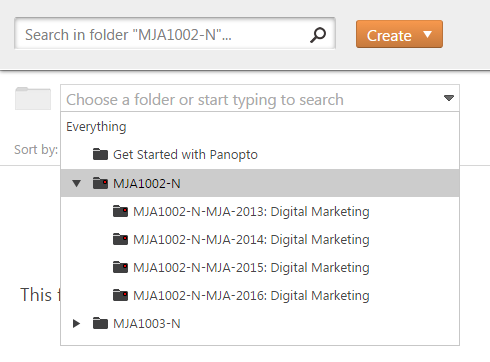This screenshot has height=362, width=490.
Task: Click the magnifying glass search icon
Action: pos(318,35)
